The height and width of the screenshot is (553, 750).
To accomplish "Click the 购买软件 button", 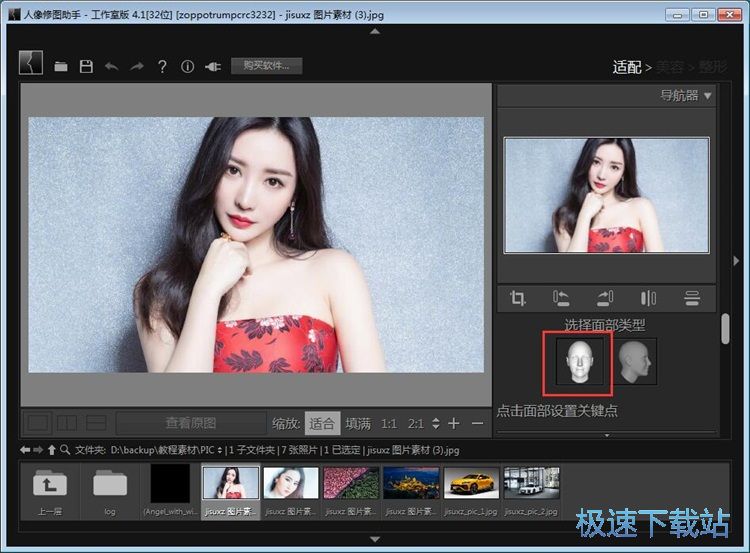I will tap(266, 66).
